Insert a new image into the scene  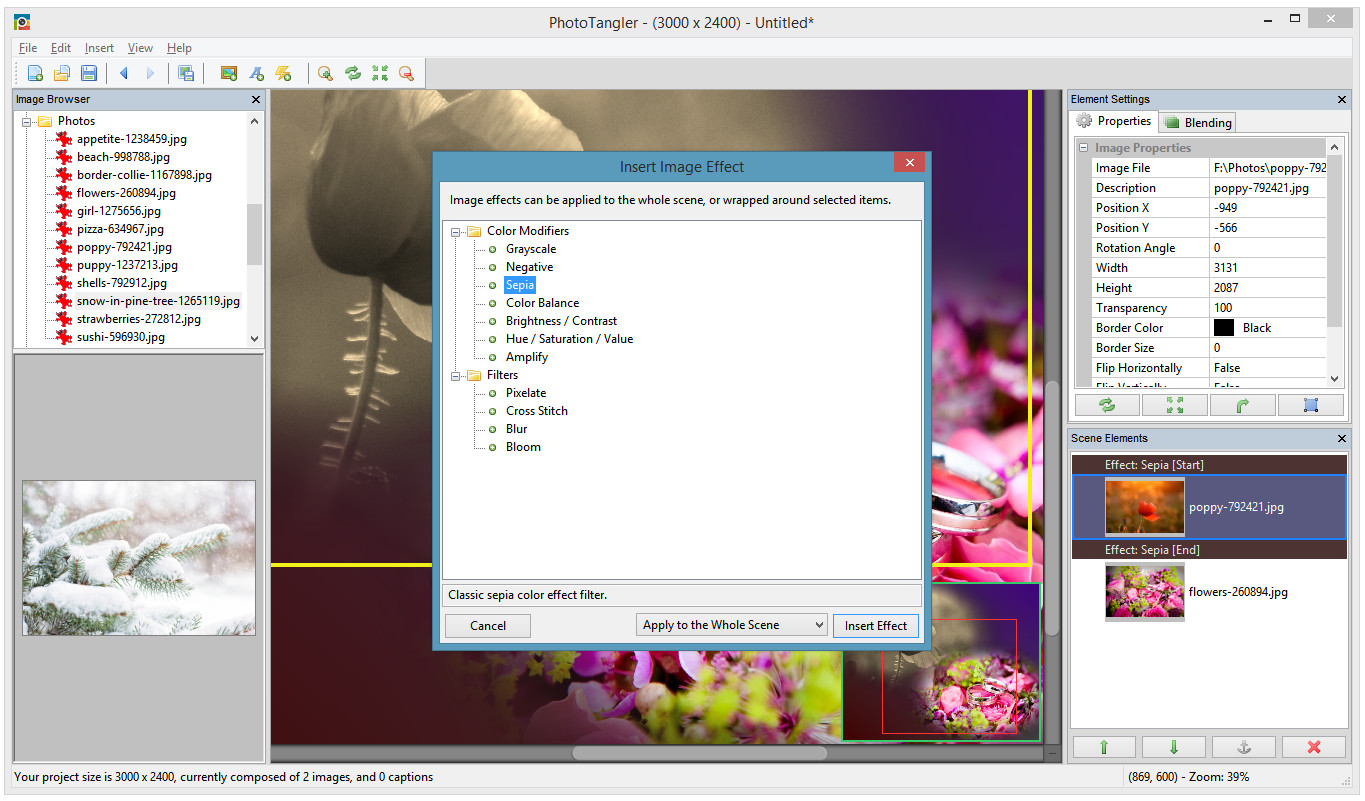pos(229,72)
